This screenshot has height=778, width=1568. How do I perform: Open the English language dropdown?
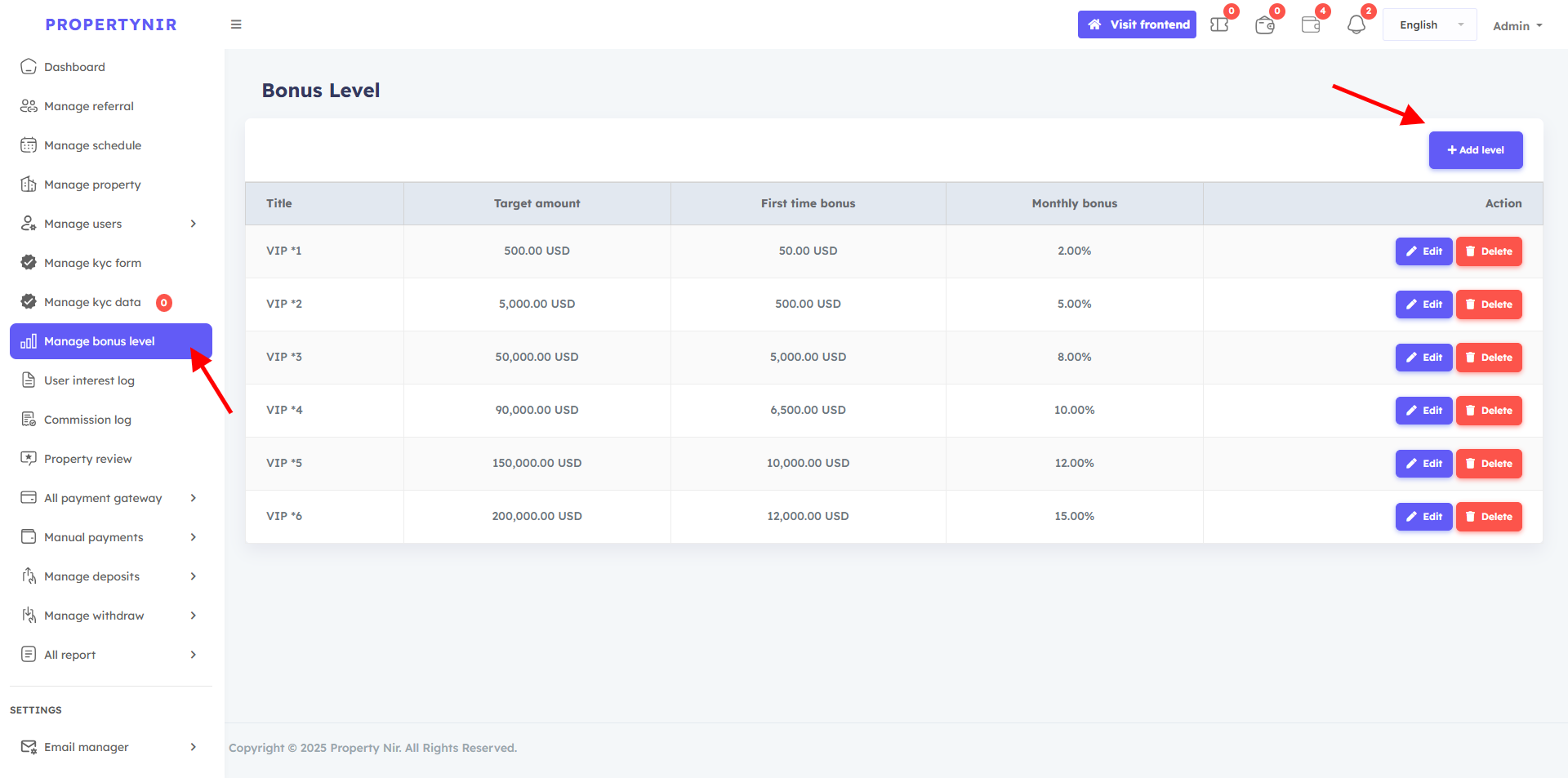pos(1429,25)
